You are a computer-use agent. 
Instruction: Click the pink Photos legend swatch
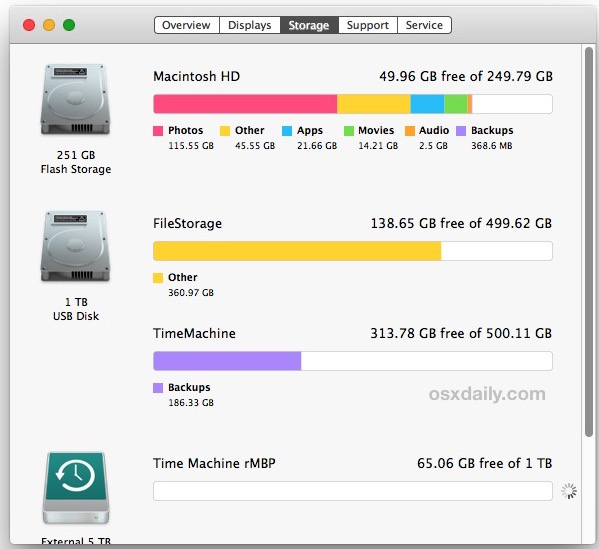158,131
